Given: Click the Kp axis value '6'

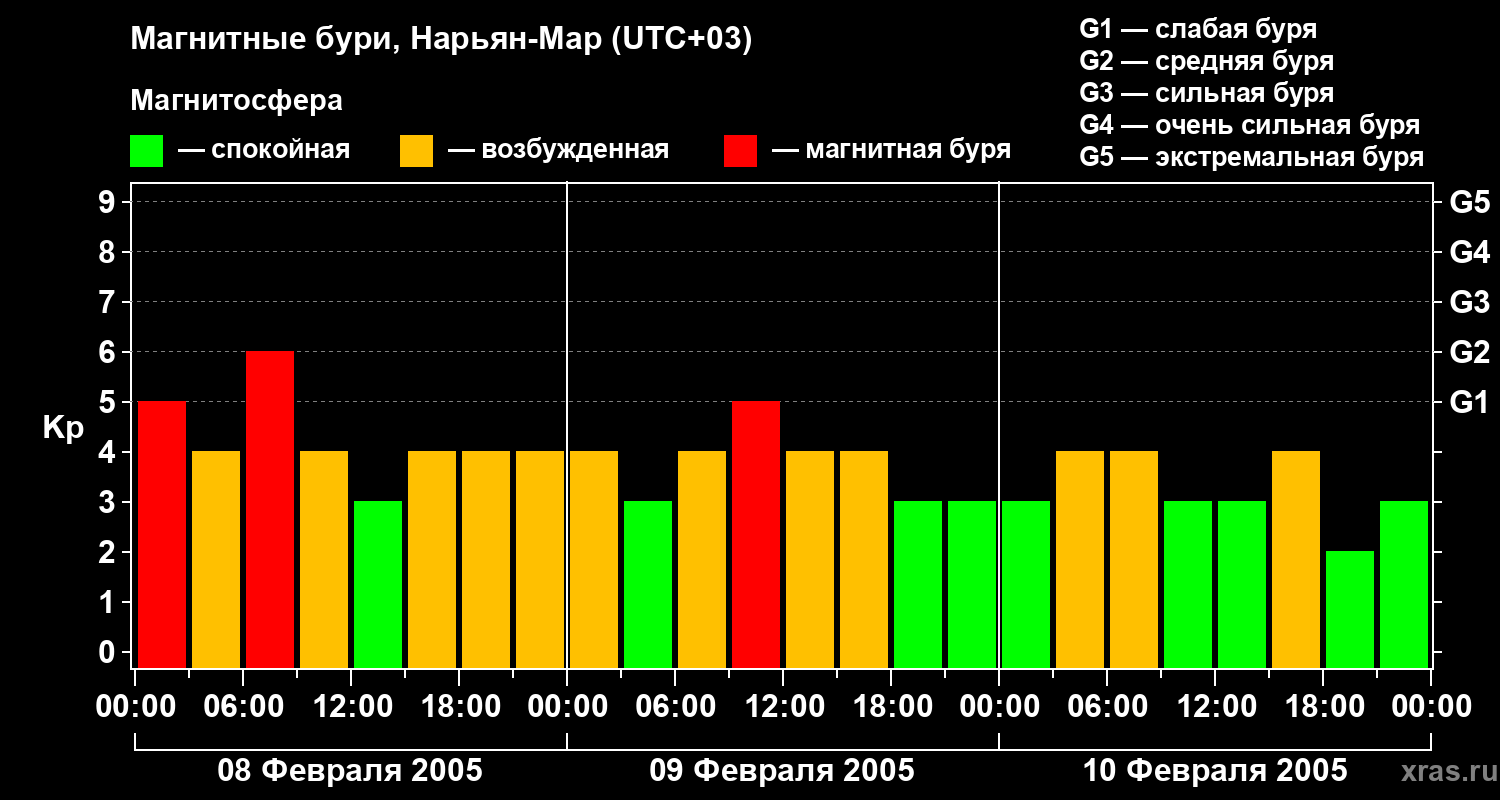Looking at the screenshot, I should pyautogui.click(x=108, y=352).
